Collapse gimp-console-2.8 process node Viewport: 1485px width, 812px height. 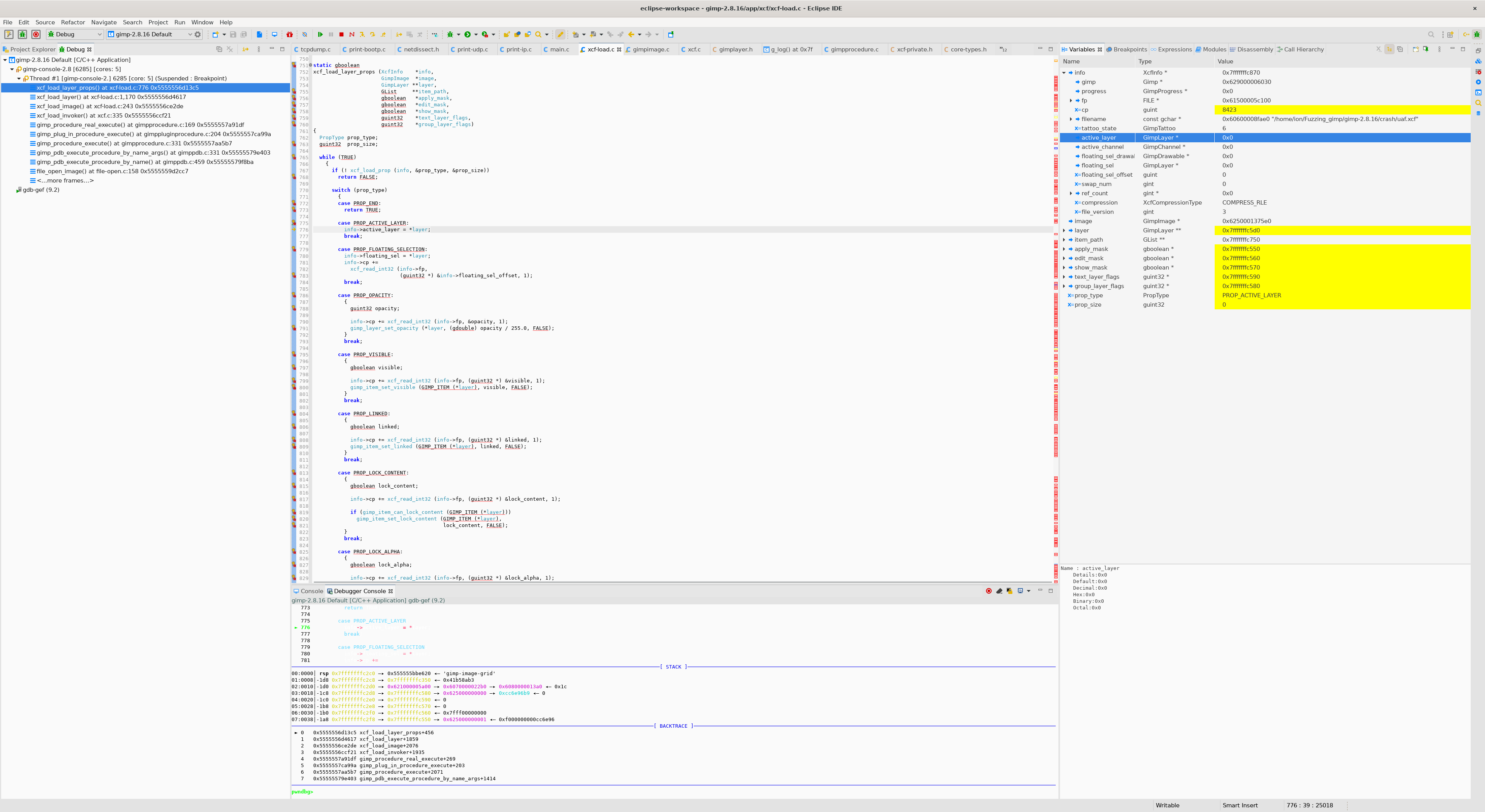[x=12, y=69]
